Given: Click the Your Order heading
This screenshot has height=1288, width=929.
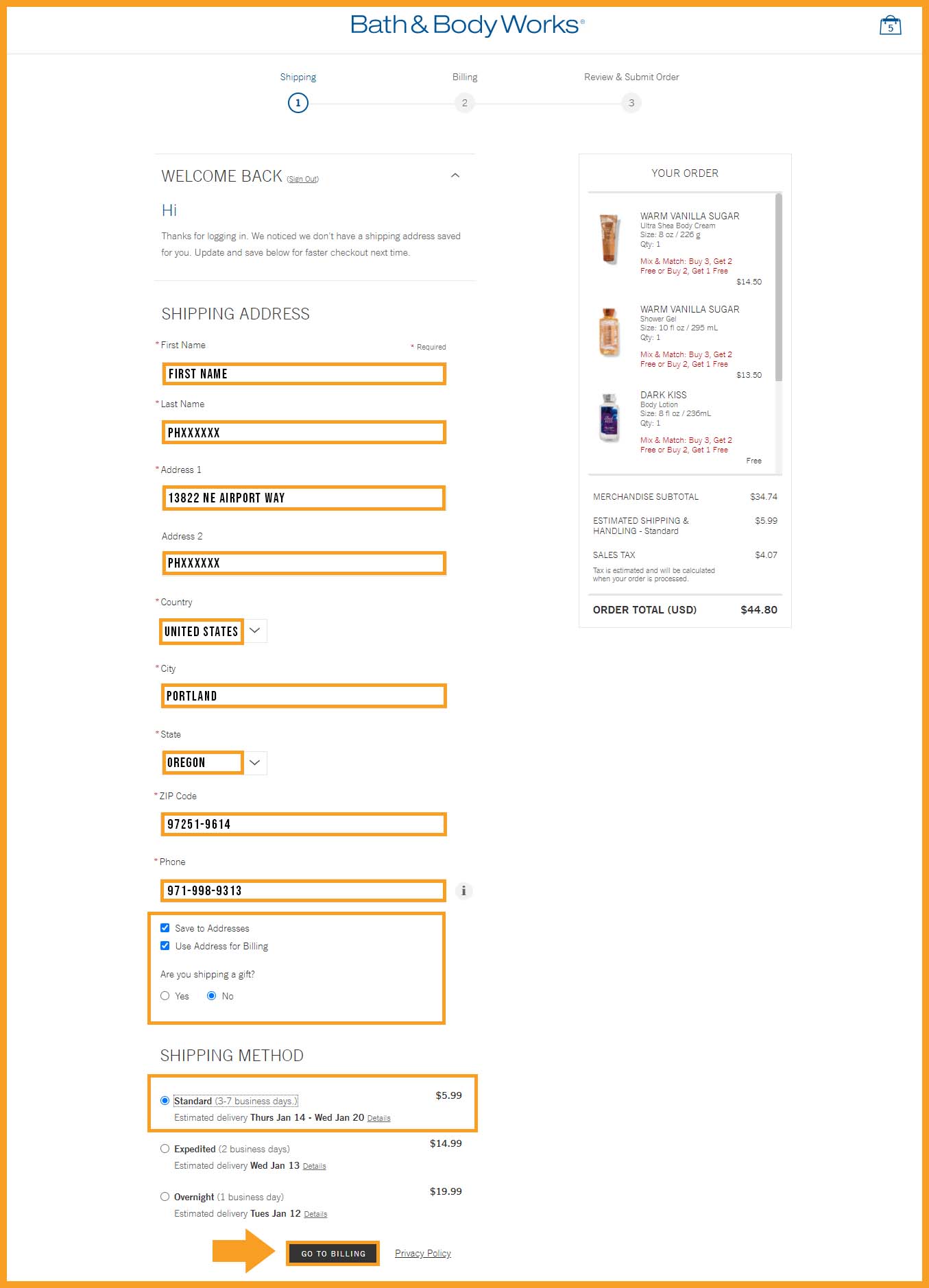Looking at the screenshot, I should 685,173.
